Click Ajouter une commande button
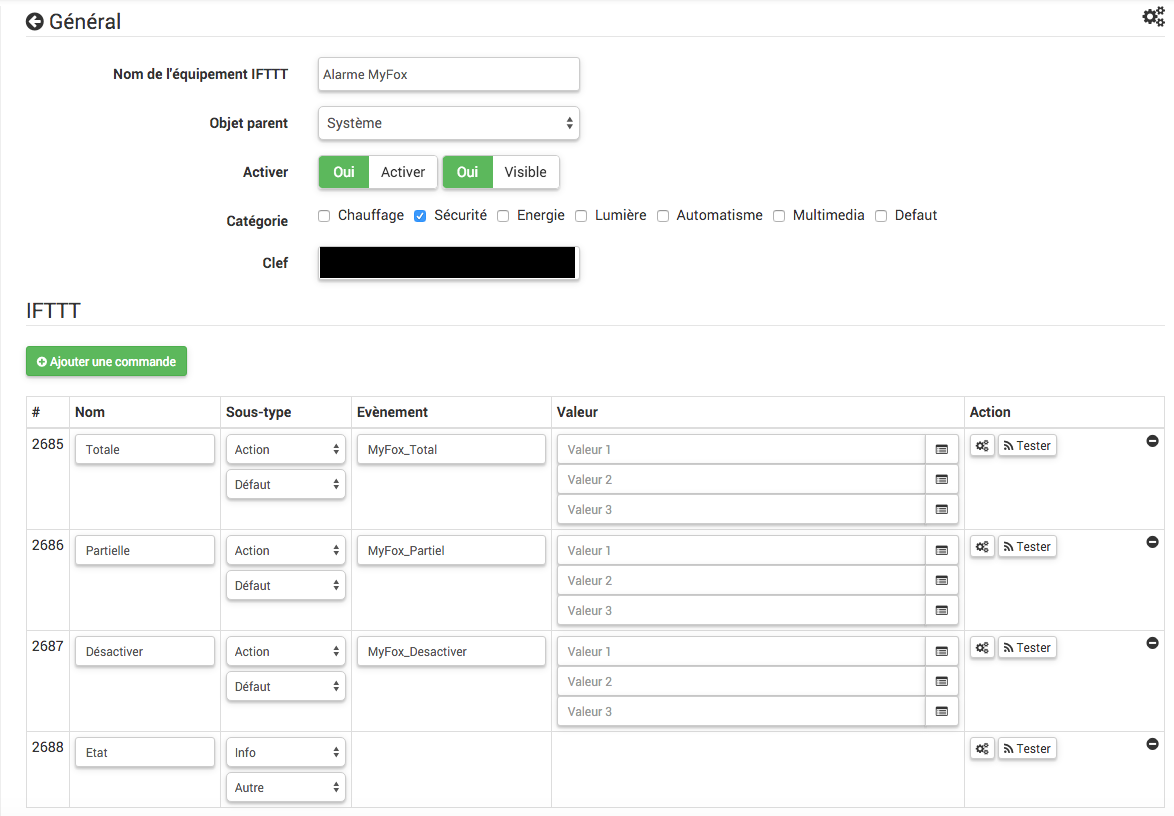 click(x=106, y=362)
